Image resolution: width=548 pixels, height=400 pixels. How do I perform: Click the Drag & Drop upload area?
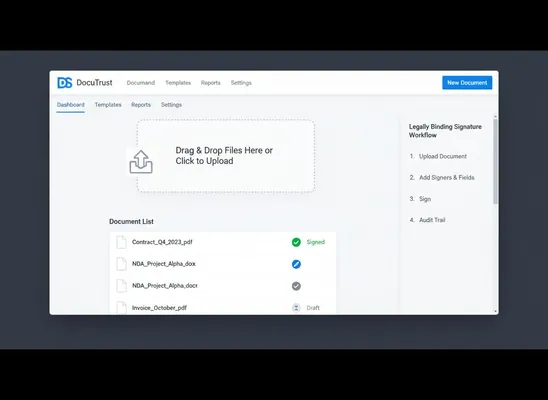pos(226,156)
